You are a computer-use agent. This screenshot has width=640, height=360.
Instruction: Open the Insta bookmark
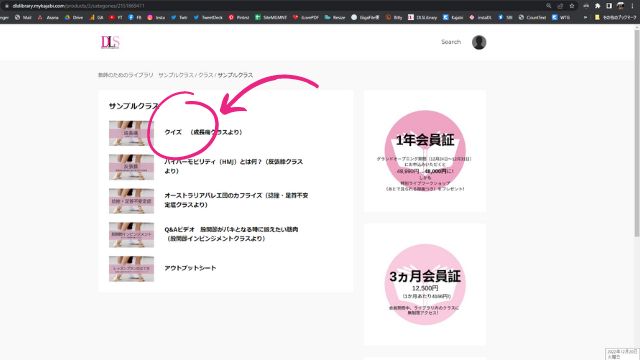156,18
